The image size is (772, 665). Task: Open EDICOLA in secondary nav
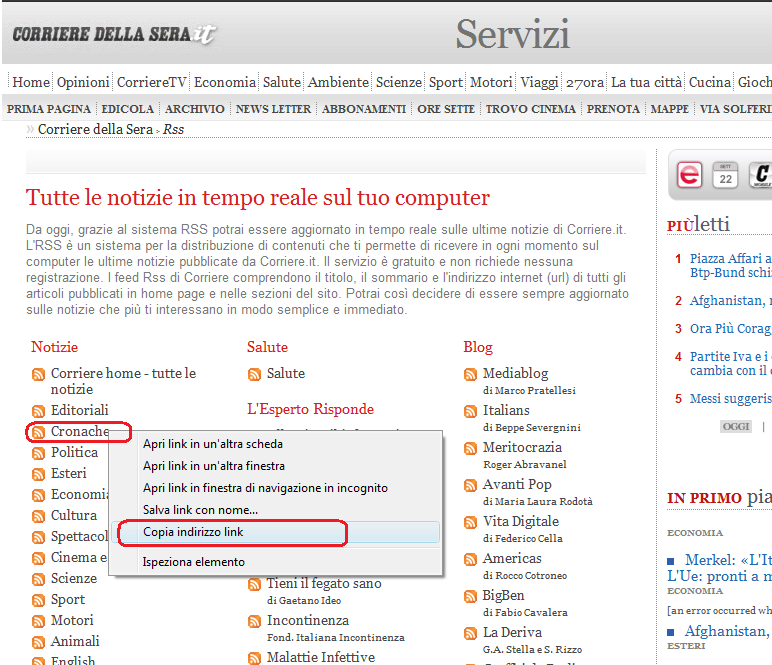click(128, 109)
